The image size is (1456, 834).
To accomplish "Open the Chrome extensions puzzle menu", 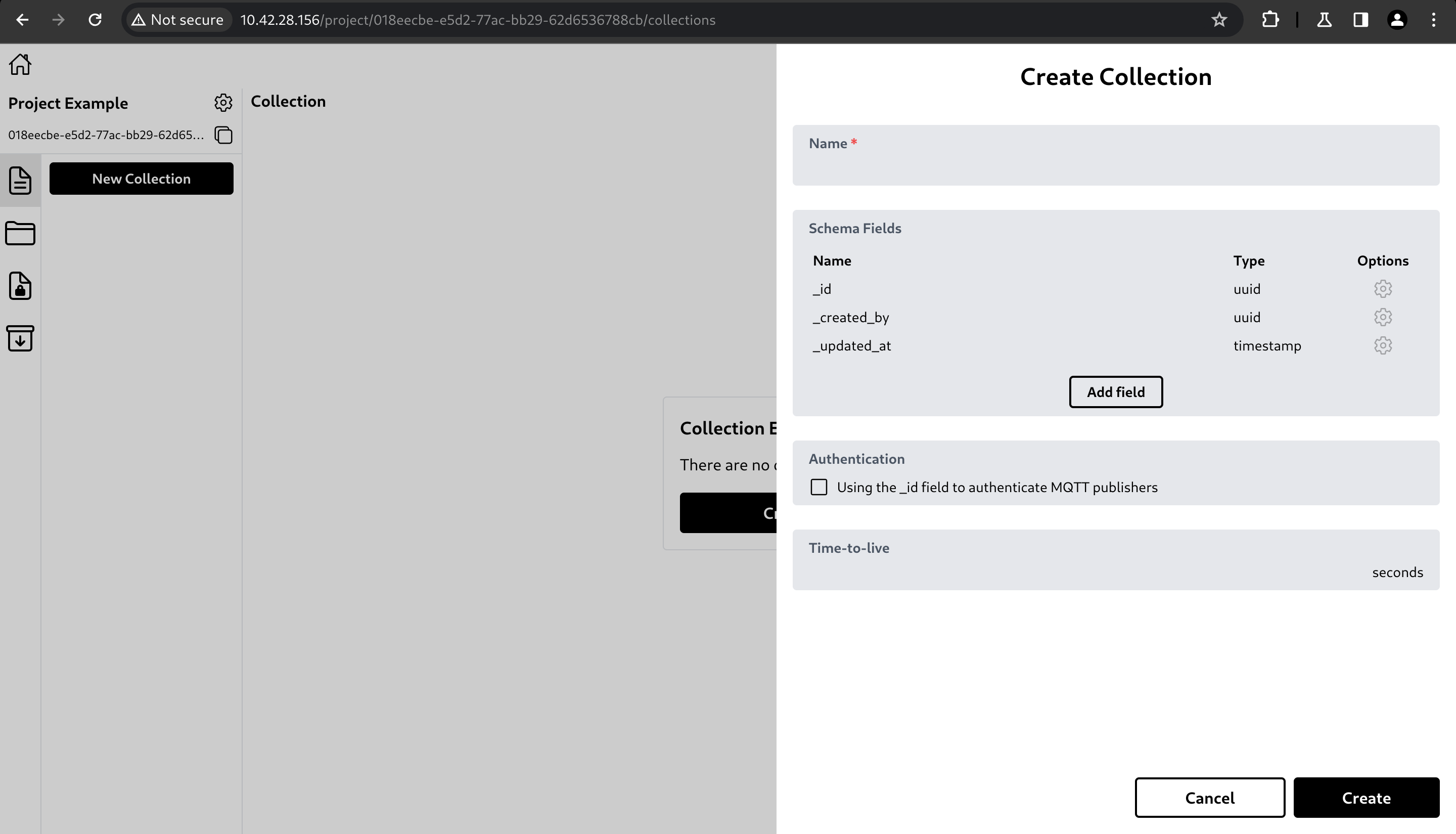I will point(1270,20).
